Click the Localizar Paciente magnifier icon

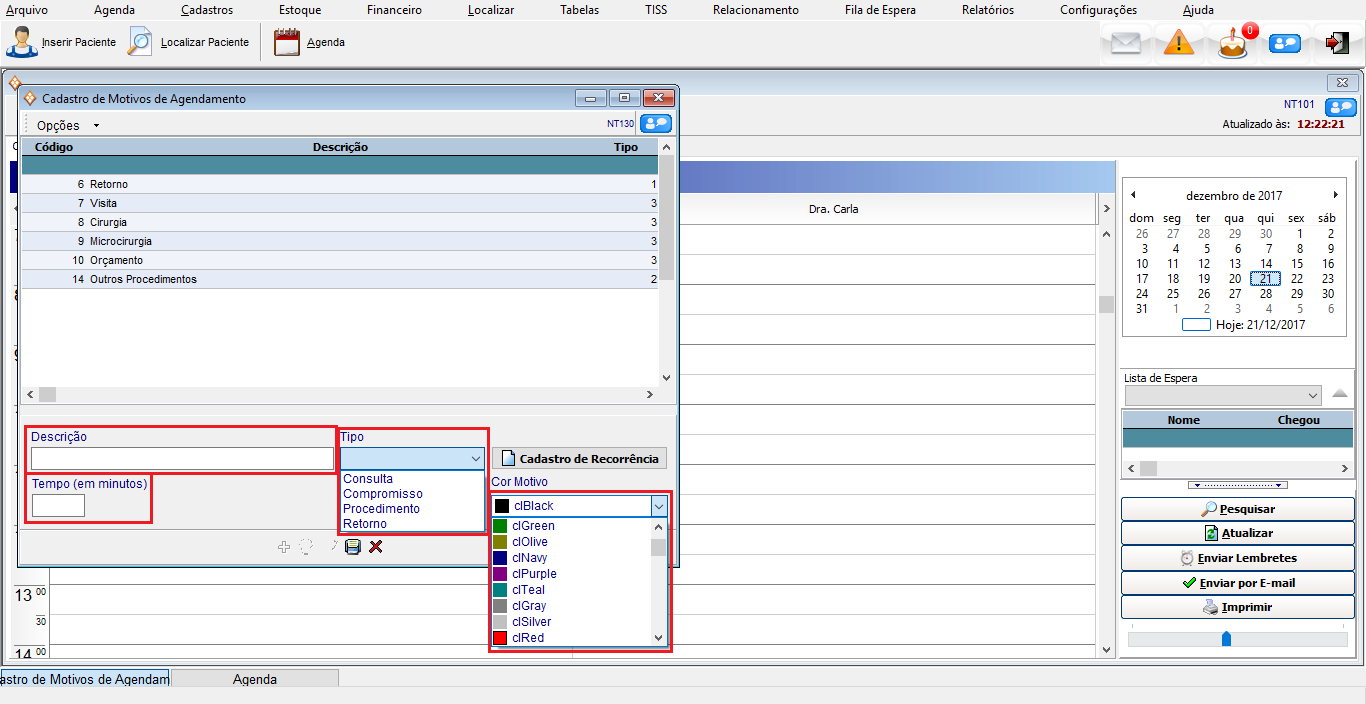click(x=141, y=43)
